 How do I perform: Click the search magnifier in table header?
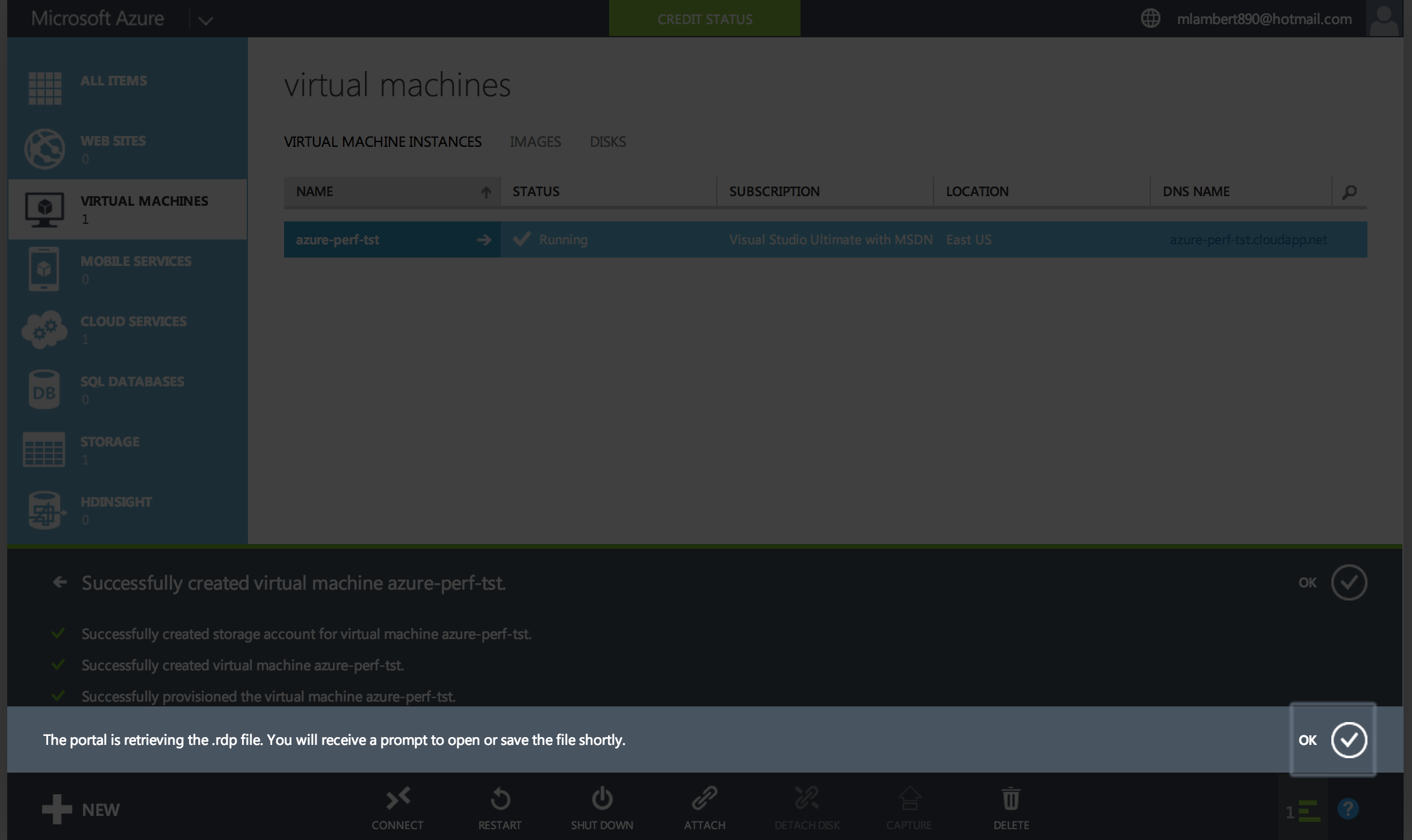[1349, 192]
